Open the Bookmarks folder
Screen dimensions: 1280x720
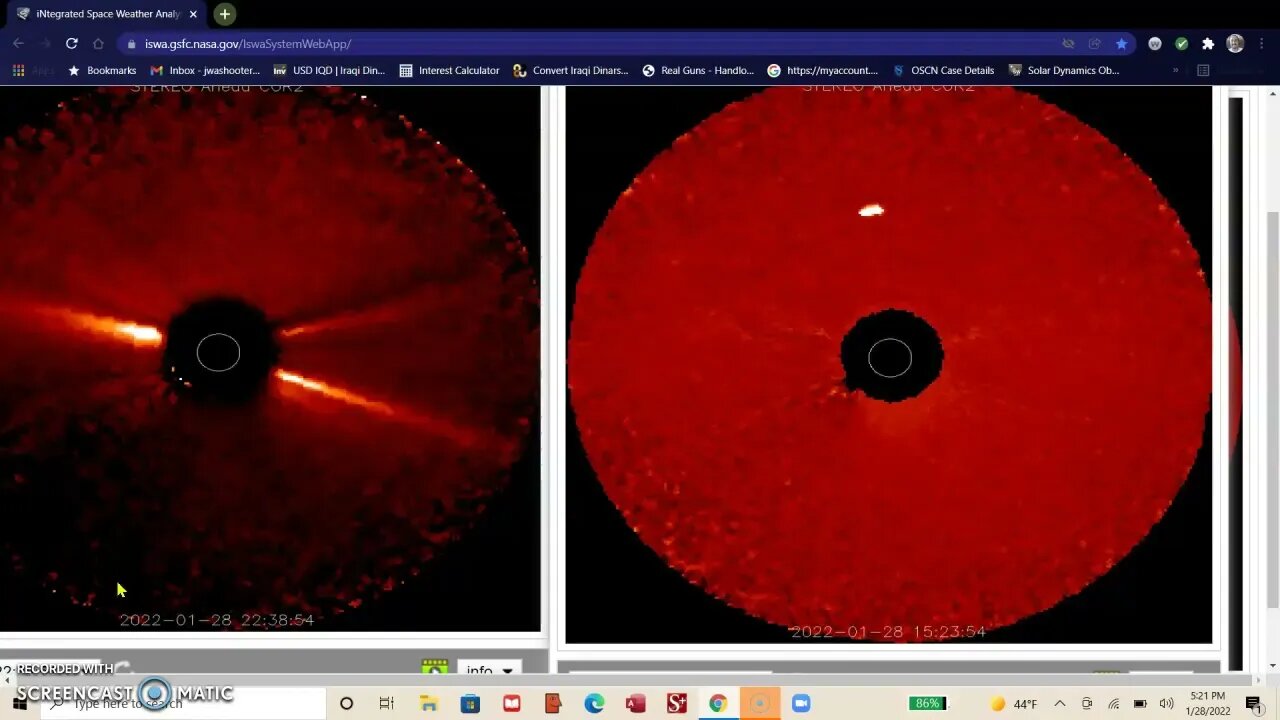(x=102, y=71)
